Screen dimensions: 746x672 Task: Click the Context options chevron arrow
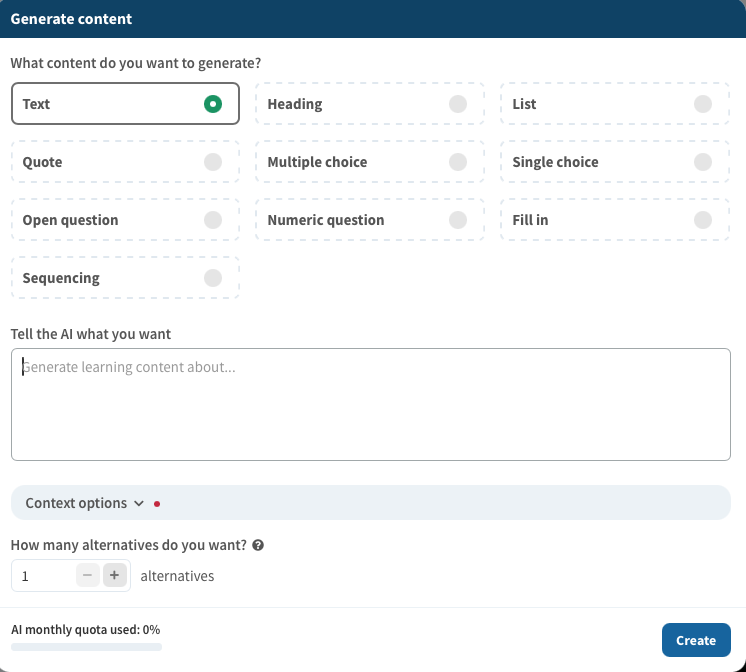[139, 504]
